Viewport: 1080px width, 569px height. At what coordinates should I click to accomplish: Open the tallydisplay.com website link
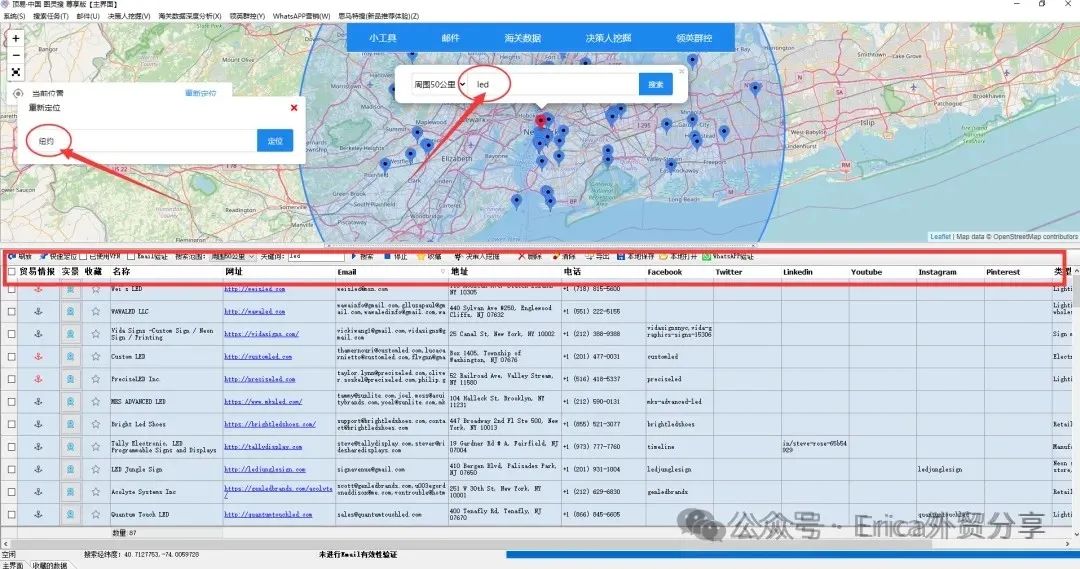[x=263, y=446]
